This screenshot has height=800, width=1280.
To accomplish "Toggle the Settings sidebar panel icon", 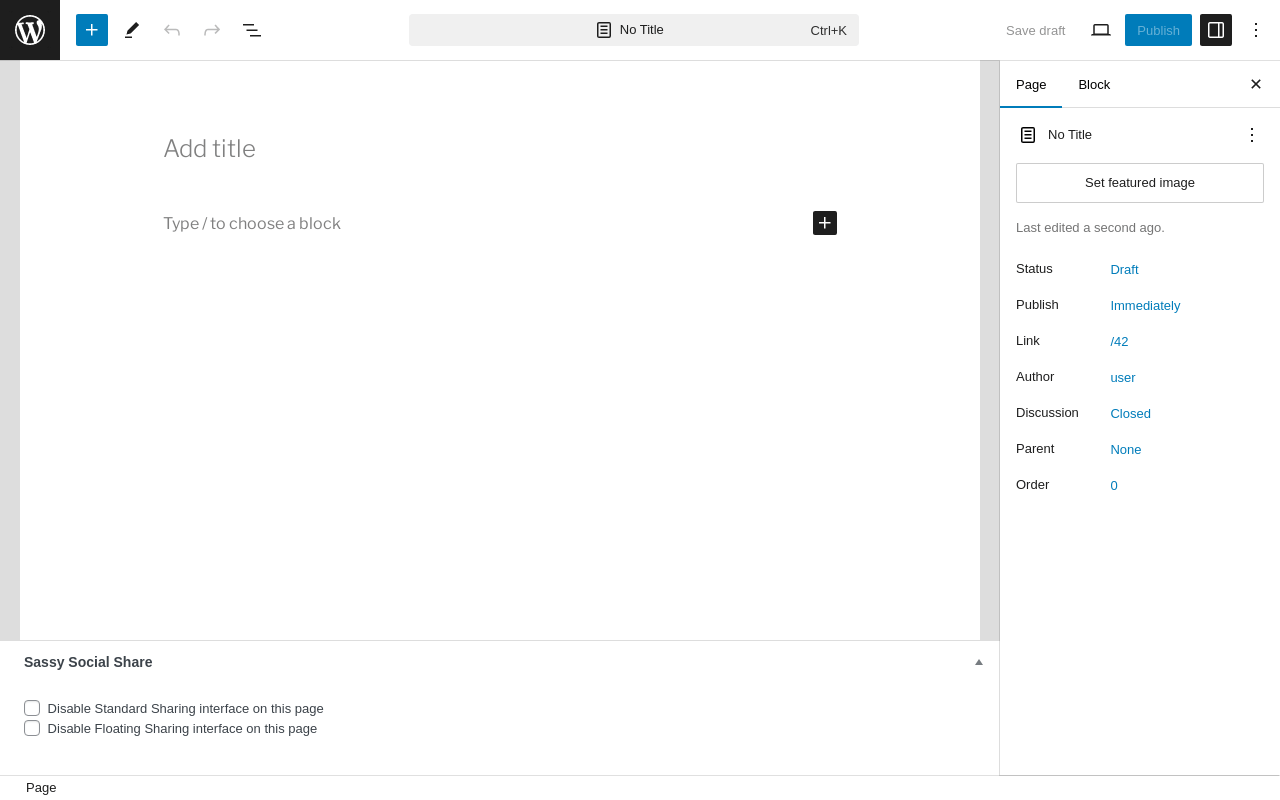I will pos(1216,30).
